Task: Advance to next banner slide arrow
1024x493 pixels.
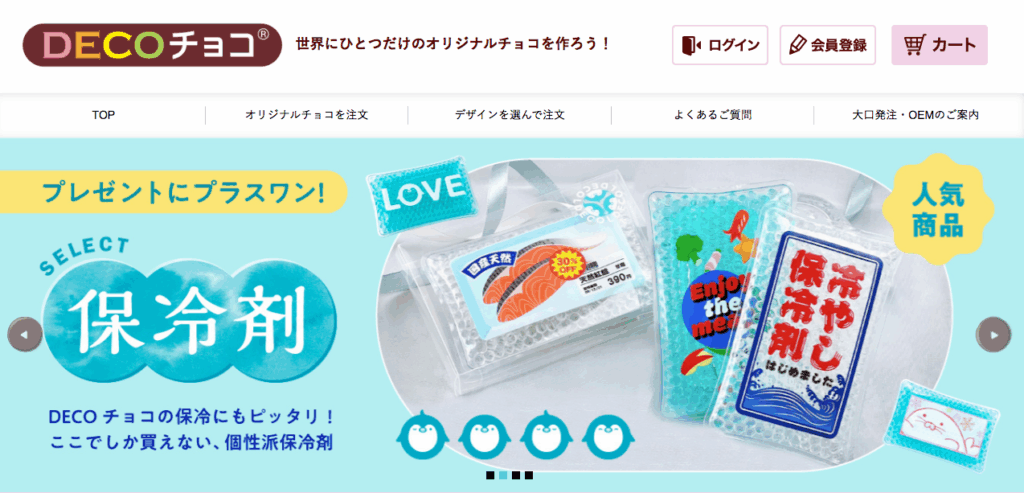Action: (x=993, y=334)
